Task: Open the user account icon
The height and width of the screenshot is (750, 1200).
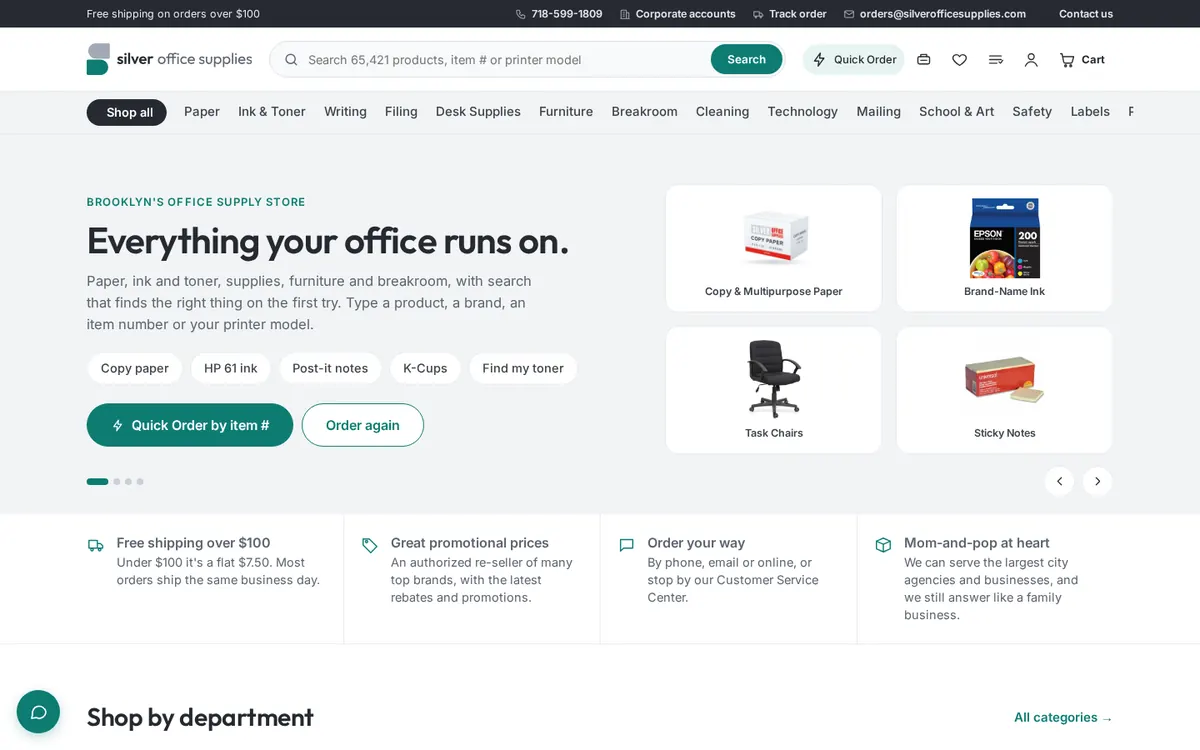Action: (x=1031, y=60)
